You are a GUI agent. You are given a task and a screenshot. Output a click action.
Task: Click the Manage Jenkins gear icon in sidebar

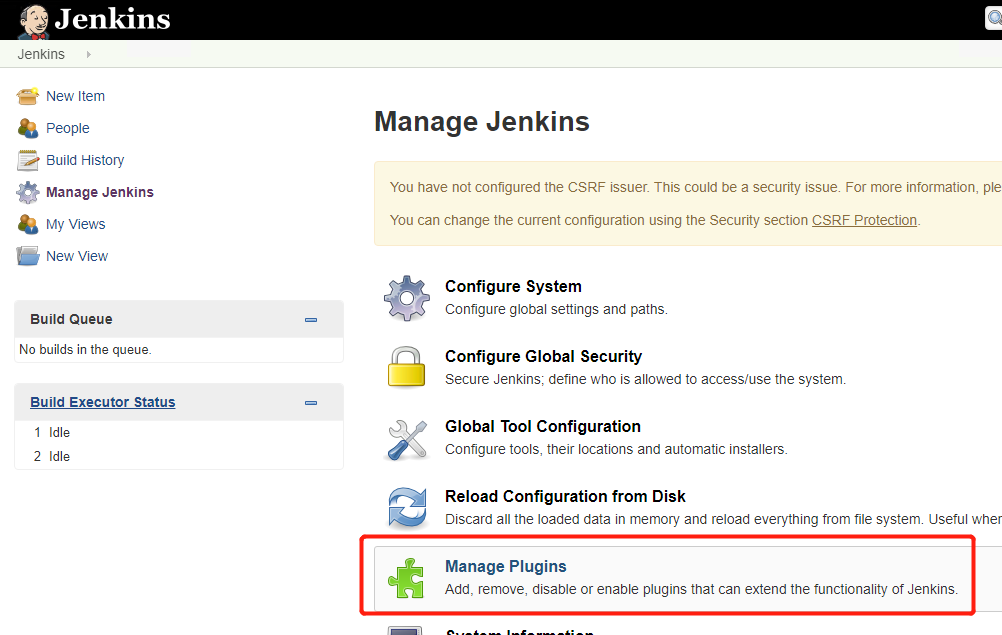pos(28,192)
